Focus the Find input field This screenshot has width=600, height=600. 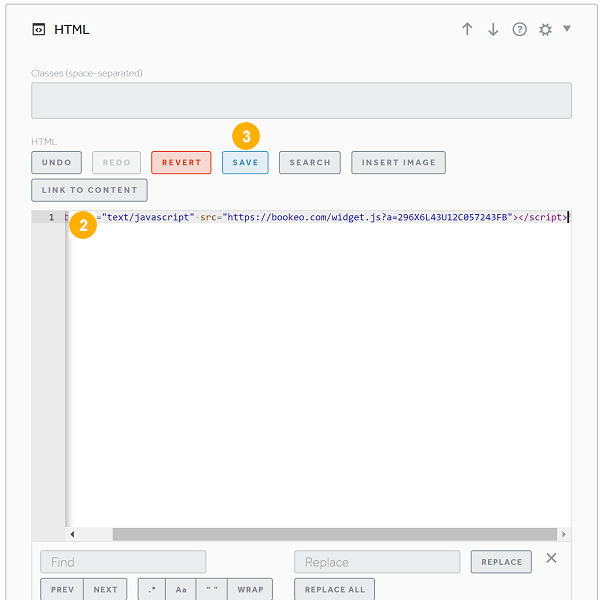123,562
